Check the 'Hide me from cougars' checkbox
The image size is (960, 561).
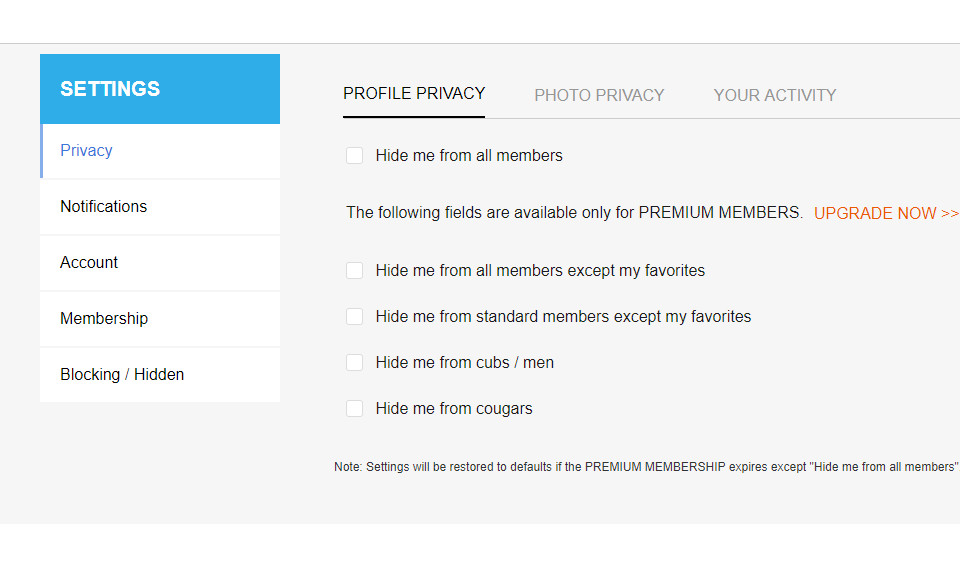point(354,408)
